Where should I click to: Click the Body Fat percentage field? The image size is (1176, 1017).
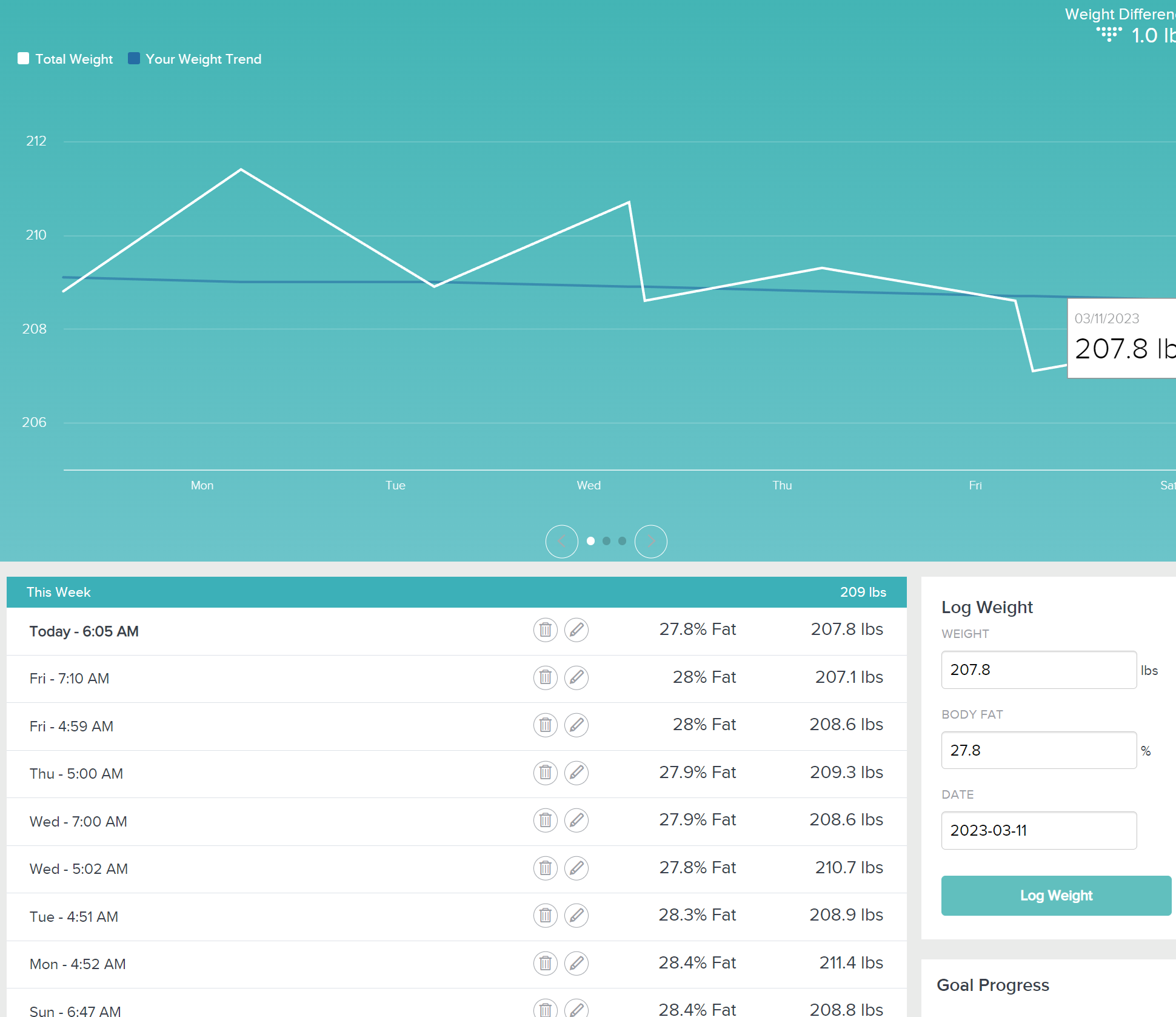(1038, 750)
